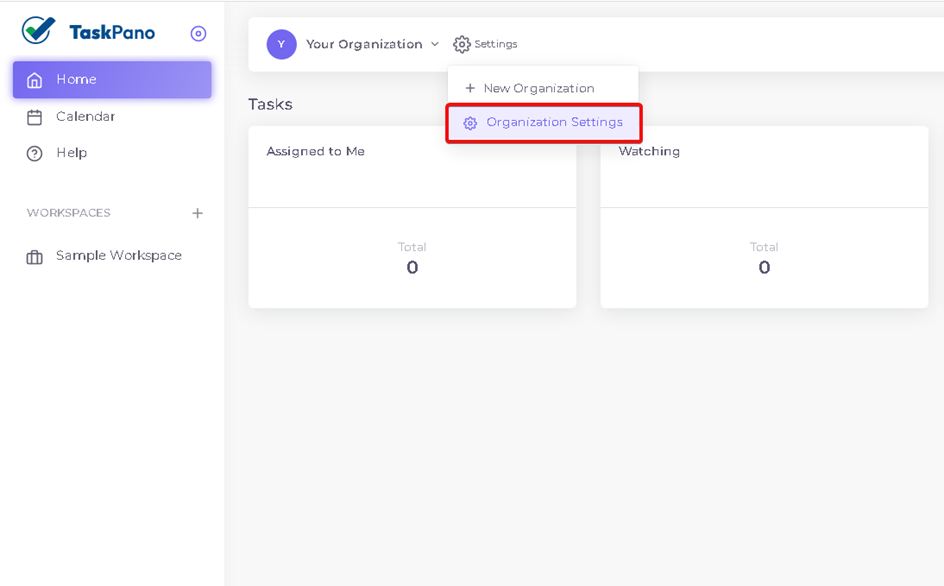The width and height of the screenshot is (944, 586).
Task: Click the plus icon beside New Organization
Action: point(470,89)
